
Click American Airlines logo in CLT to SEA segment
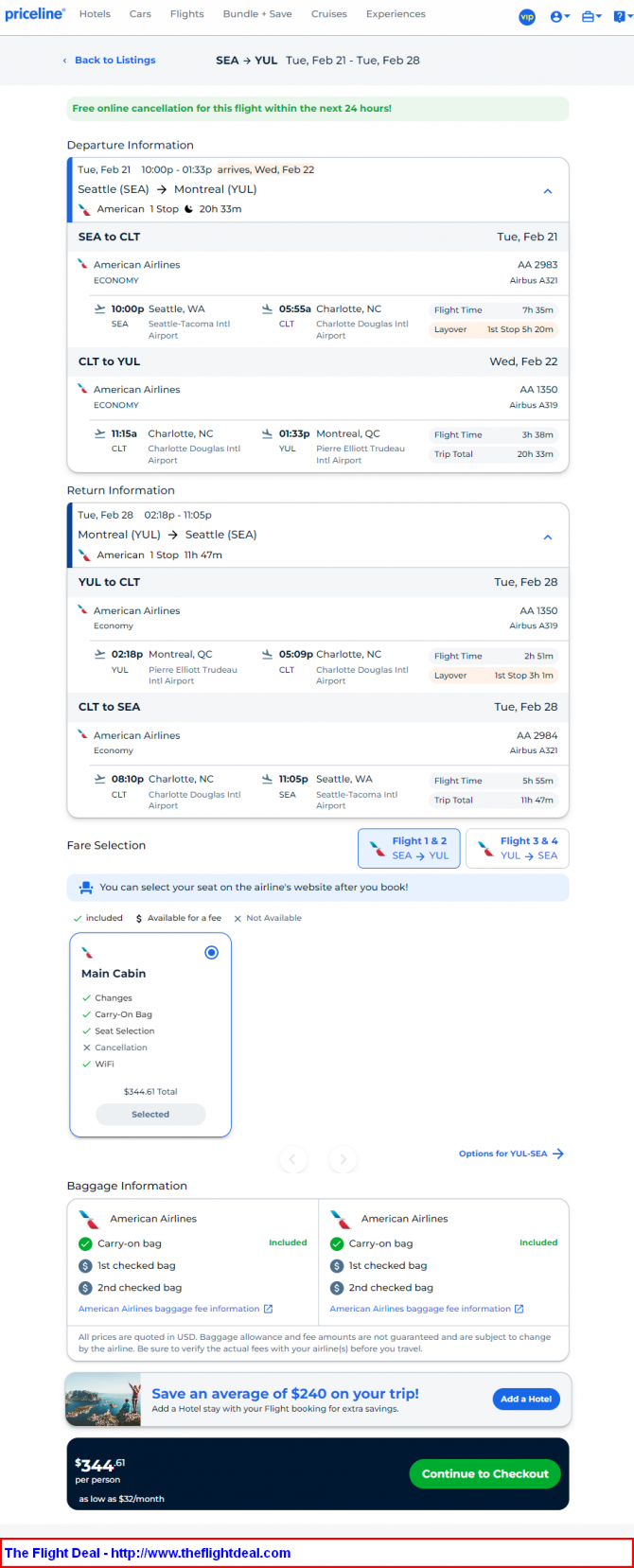pyautogui.click(x=82, y=735)
